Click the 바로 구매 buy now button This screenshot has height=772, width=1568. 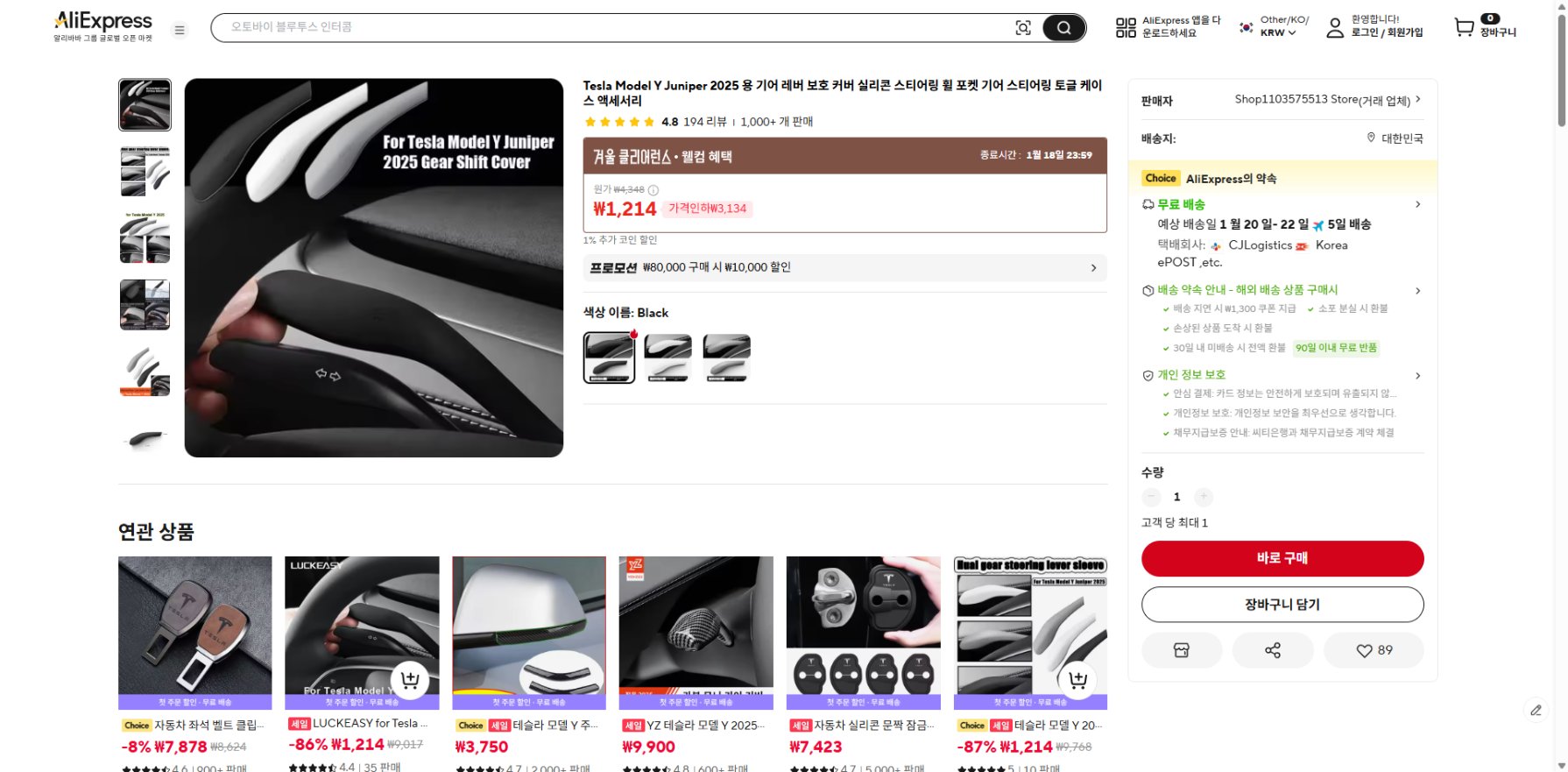click(1282, 558)
